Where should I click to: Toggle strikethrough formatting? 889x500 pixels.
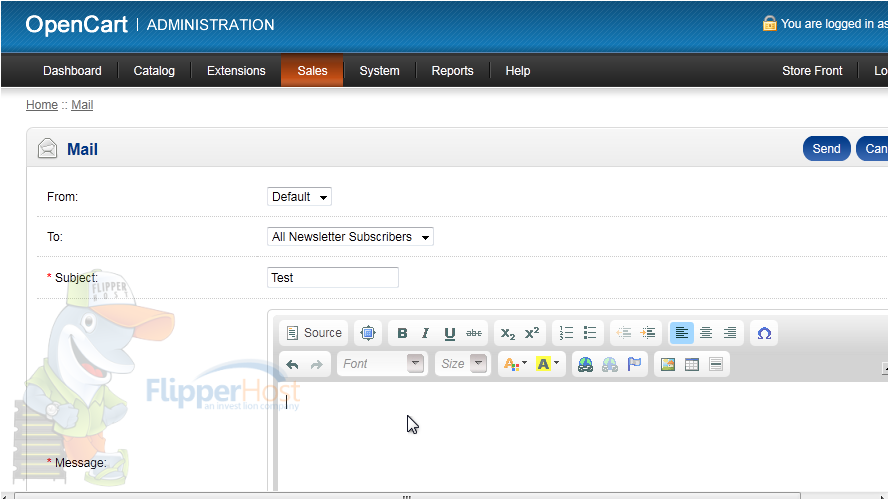click(x=473, y=333)
